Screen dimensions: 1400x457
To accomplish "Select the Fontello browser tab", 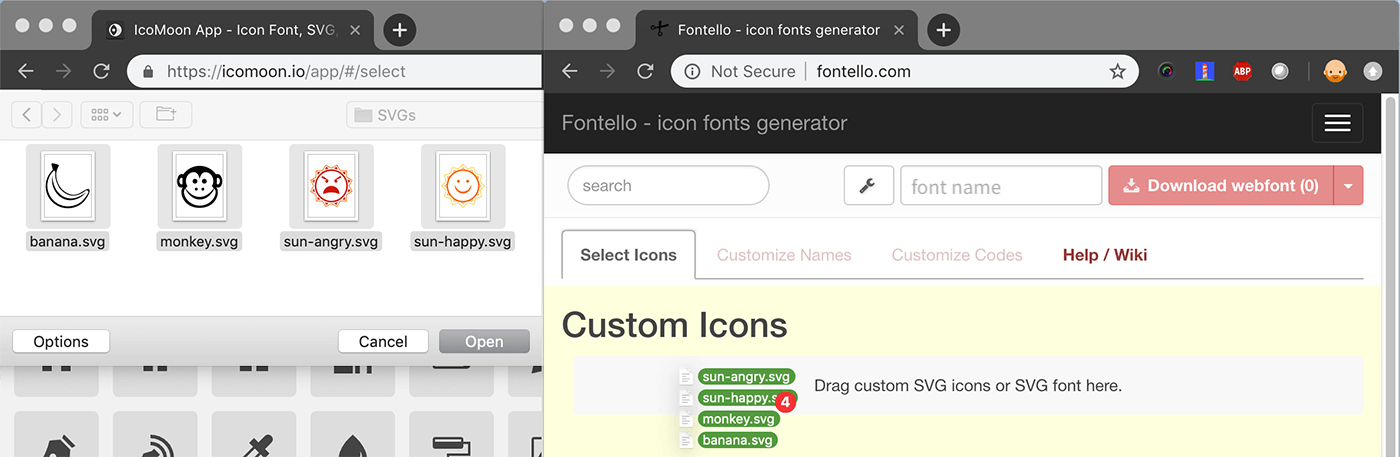I will pos(777,30).
